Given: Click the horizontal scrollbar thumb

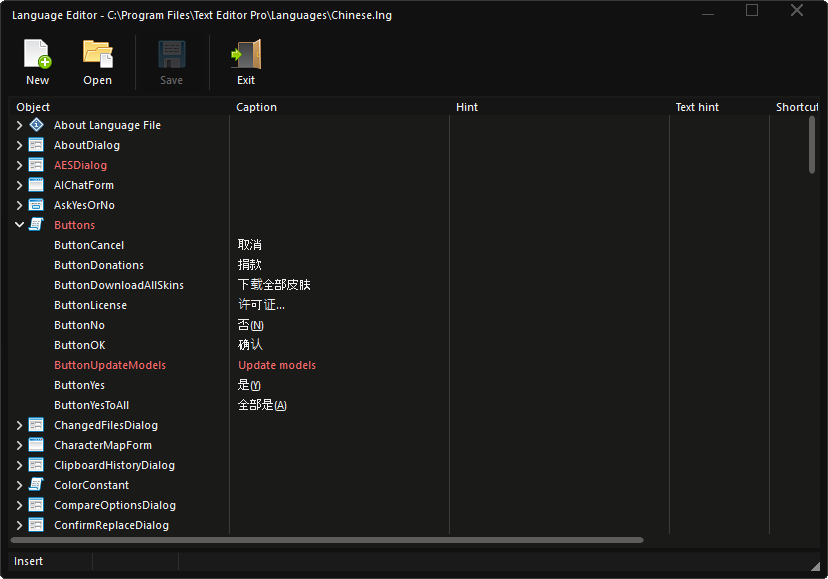Looking at the screenshot, I should pyautogui.click(x=327, y=540).
